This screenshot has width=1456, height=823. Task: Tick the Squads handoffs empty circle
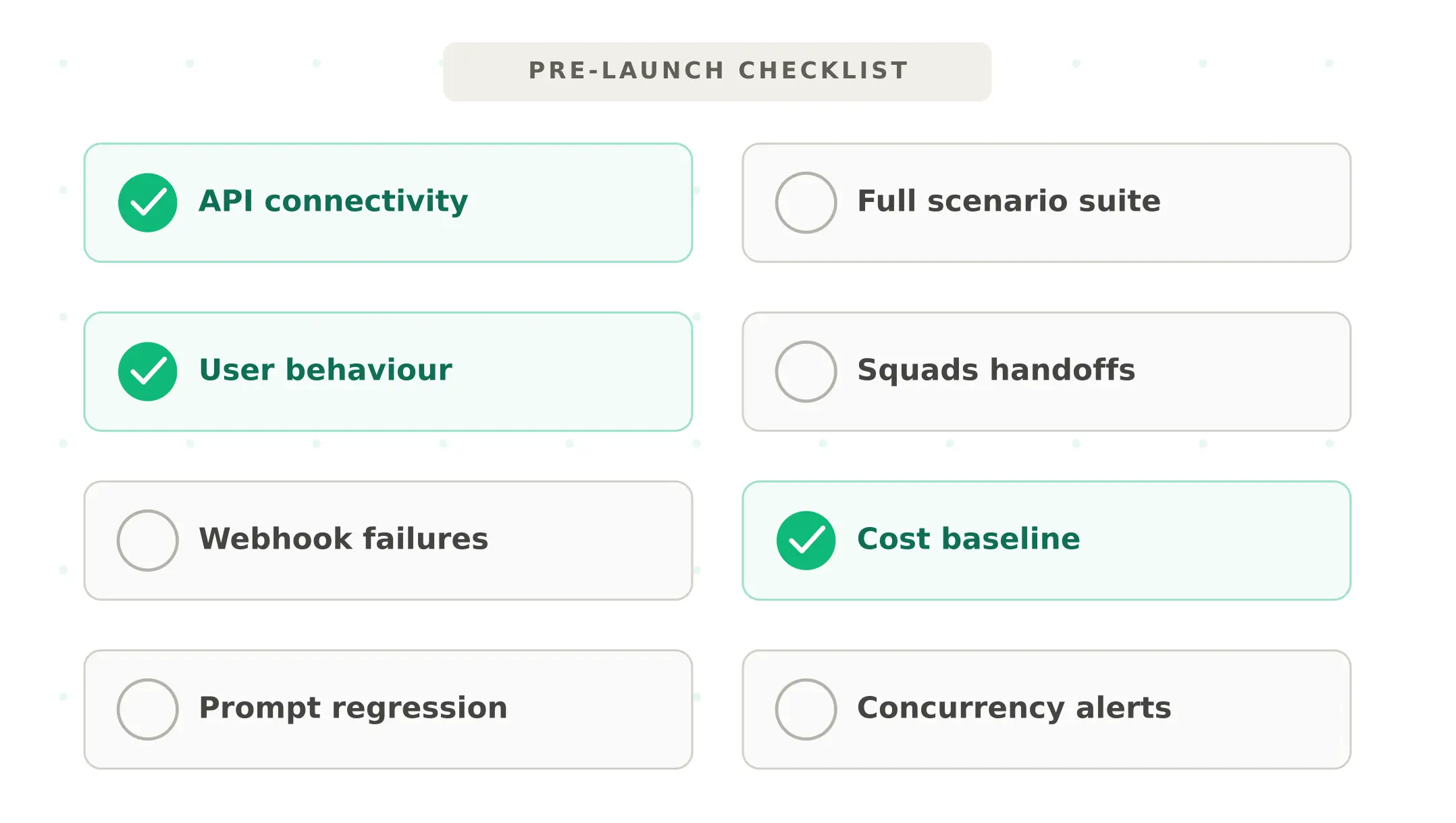806,372
